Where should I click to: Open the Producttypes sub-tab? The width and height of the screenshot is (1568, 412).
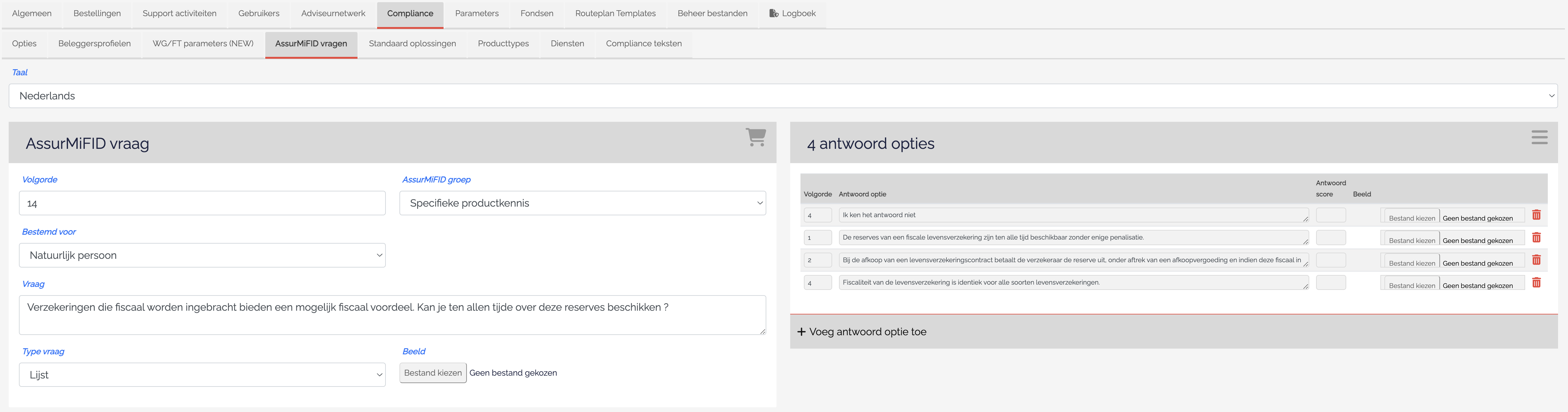point(504,44)
